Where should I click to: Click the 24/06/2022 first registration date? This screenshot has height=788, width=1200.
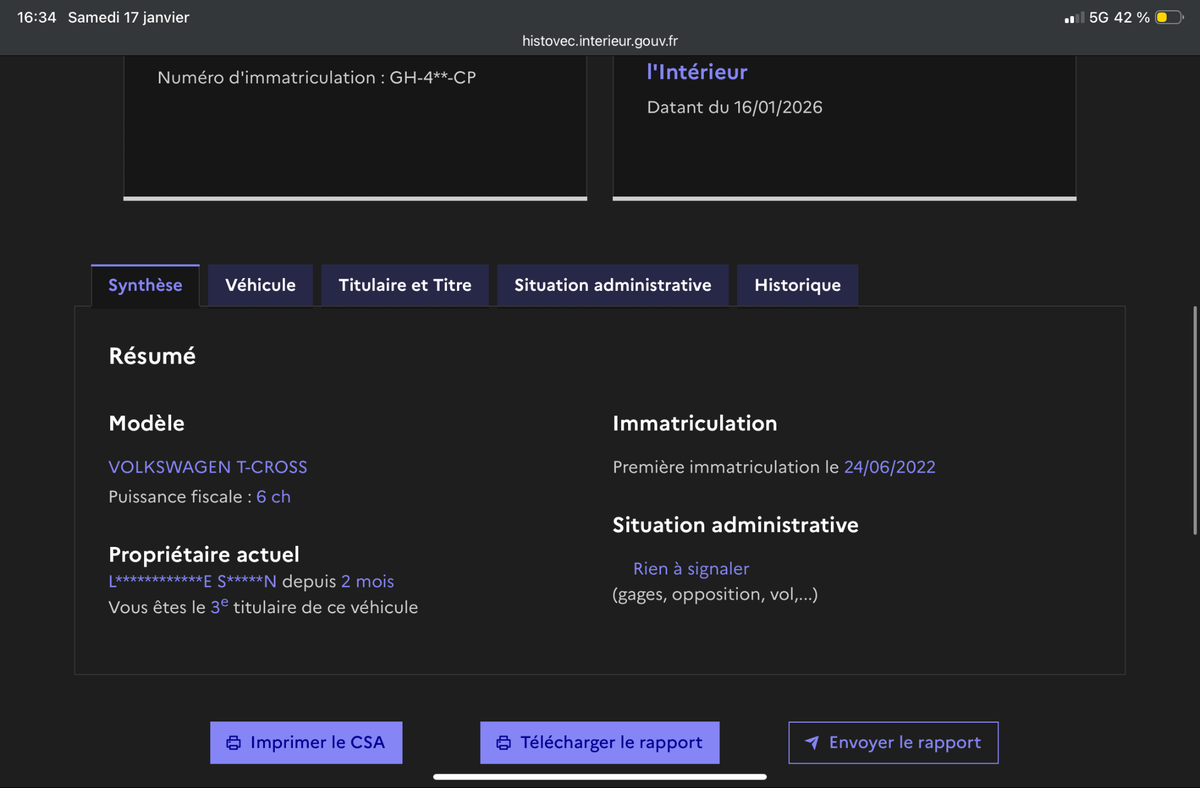coord(890,467)
